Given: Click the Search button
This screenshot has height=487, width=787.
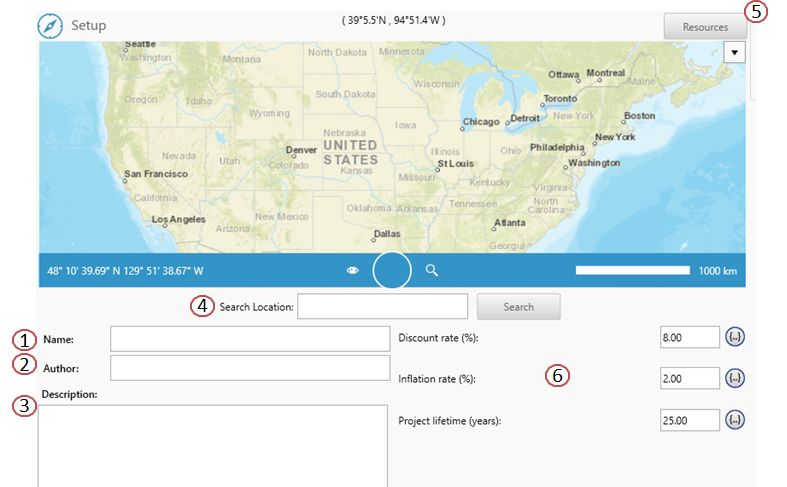Looking at the screenshot, I should [x=518, y=306].
